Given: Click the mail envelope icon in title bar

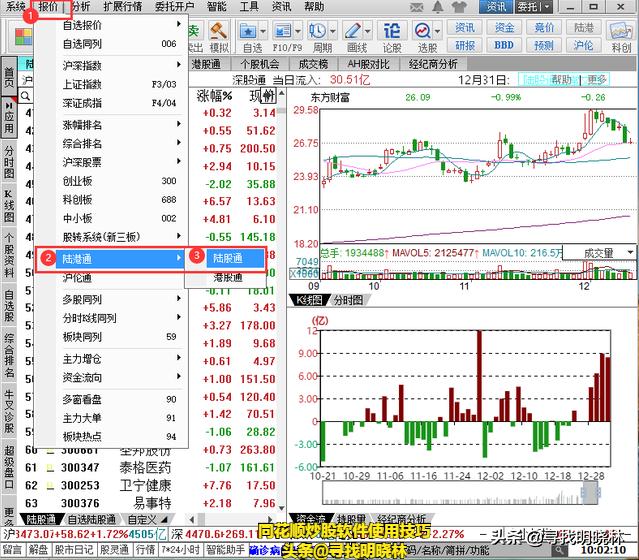Looking at the screenshot, I should click(x=416, y=7).
